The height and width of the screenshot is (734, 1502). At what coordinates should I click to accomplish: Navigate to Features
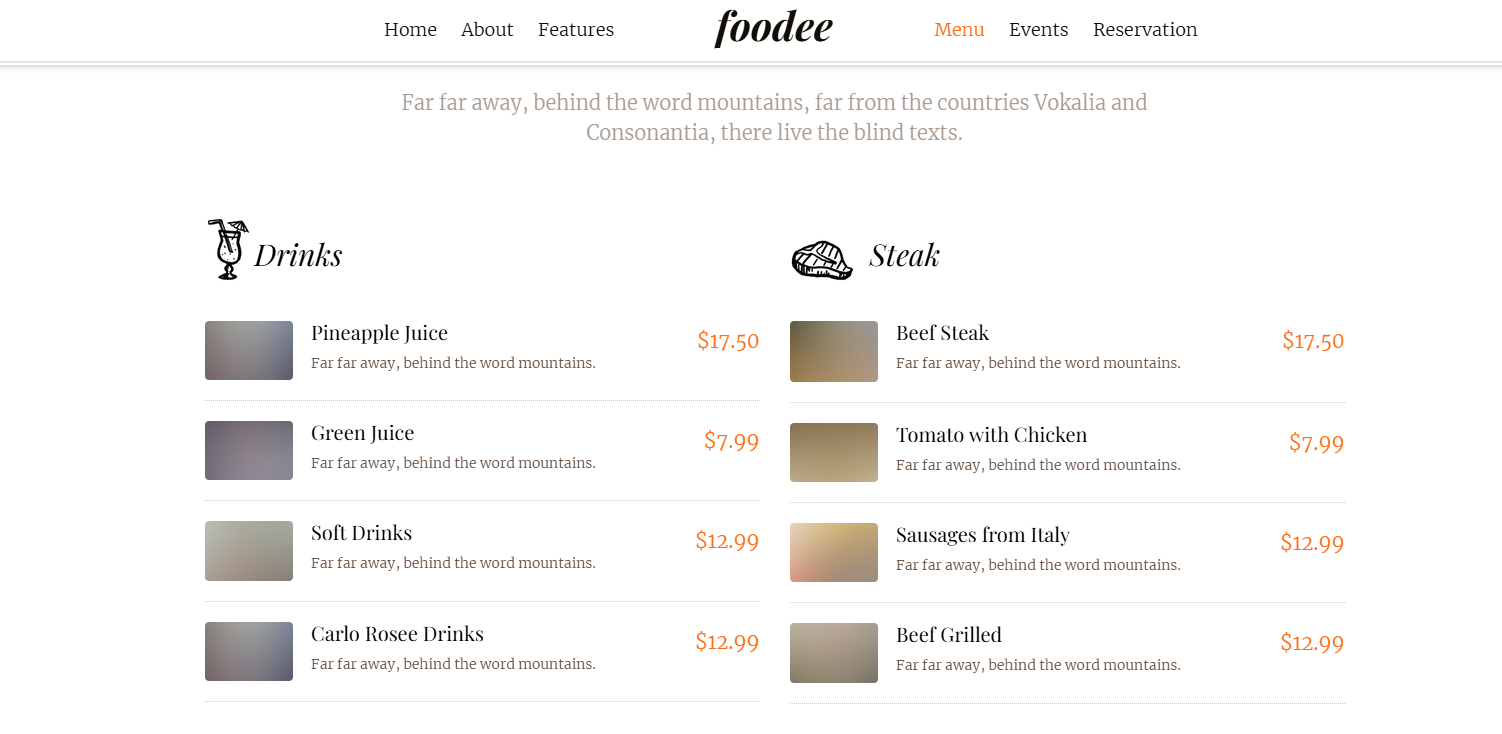point(576,30)
